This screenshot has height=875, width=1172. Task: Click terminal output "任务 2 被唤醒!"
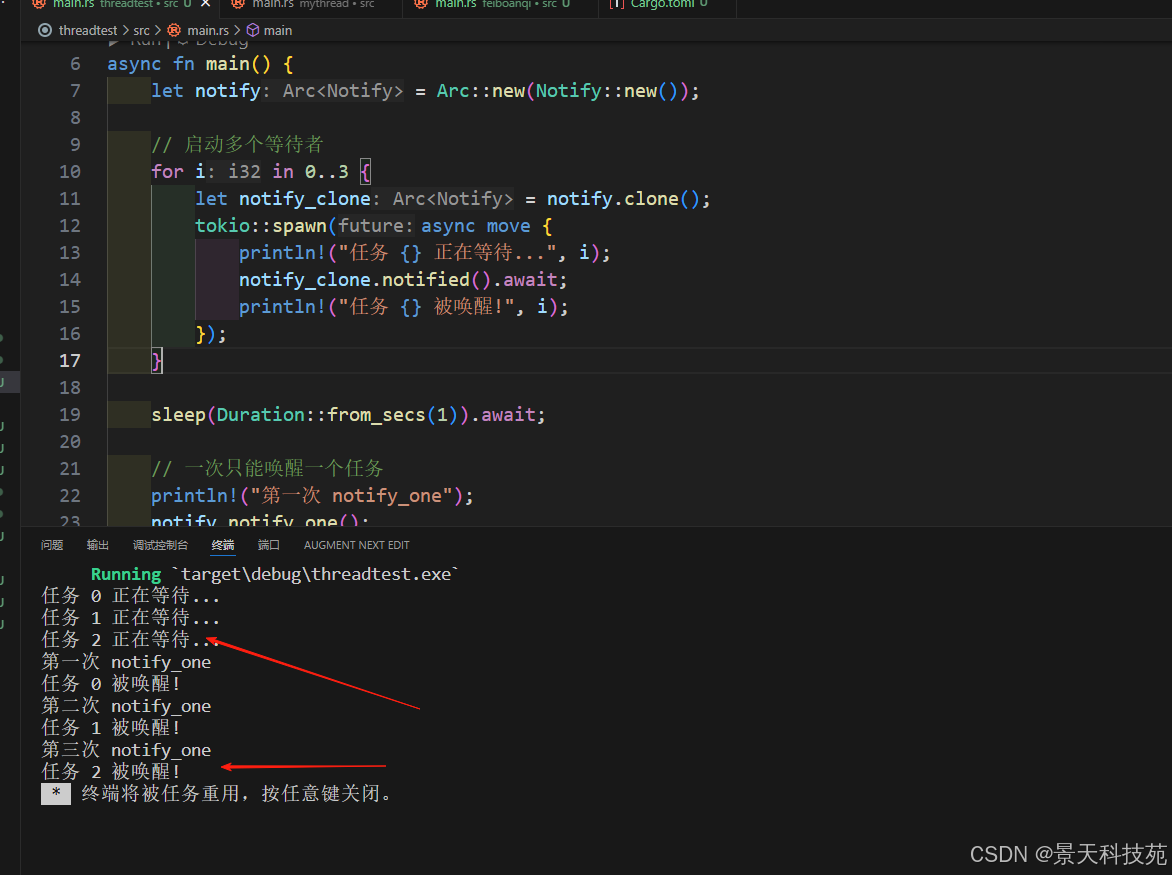pos(111,772)
